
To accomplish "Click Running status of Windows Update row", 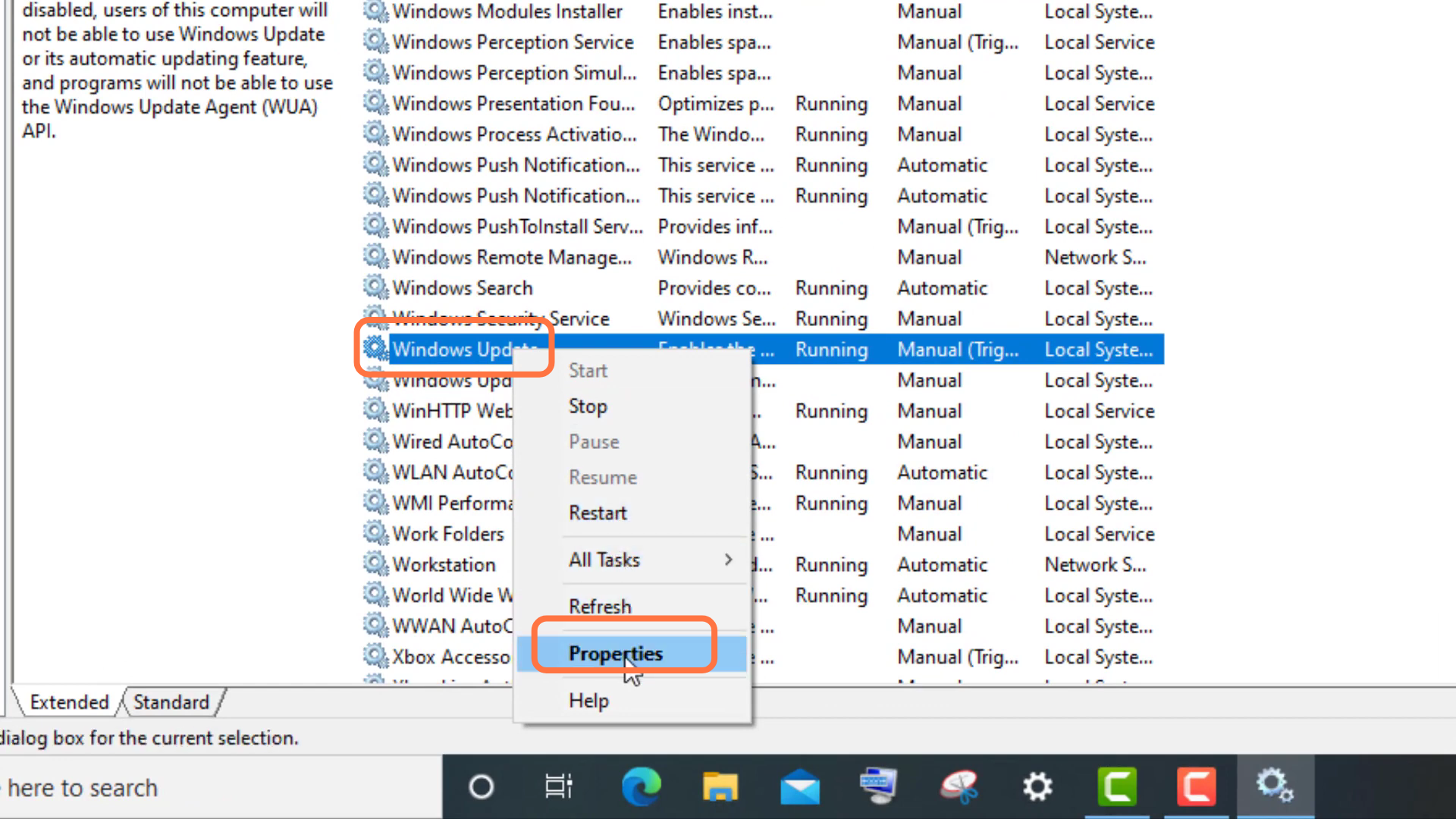I will [831, 350].
